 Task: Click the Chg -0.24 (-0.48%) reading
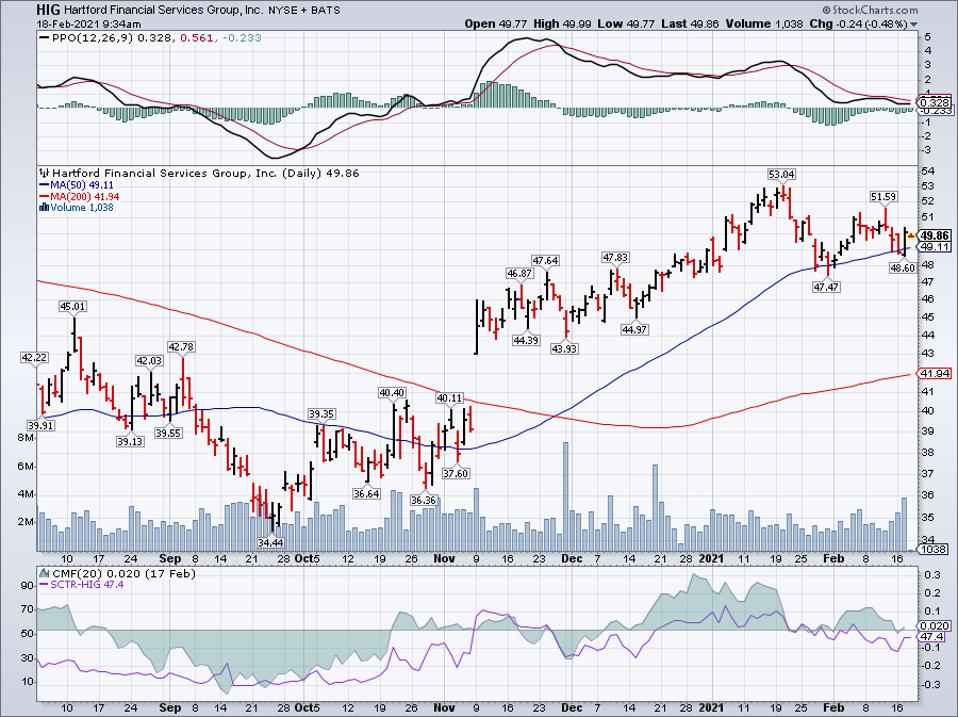[858, 24]
